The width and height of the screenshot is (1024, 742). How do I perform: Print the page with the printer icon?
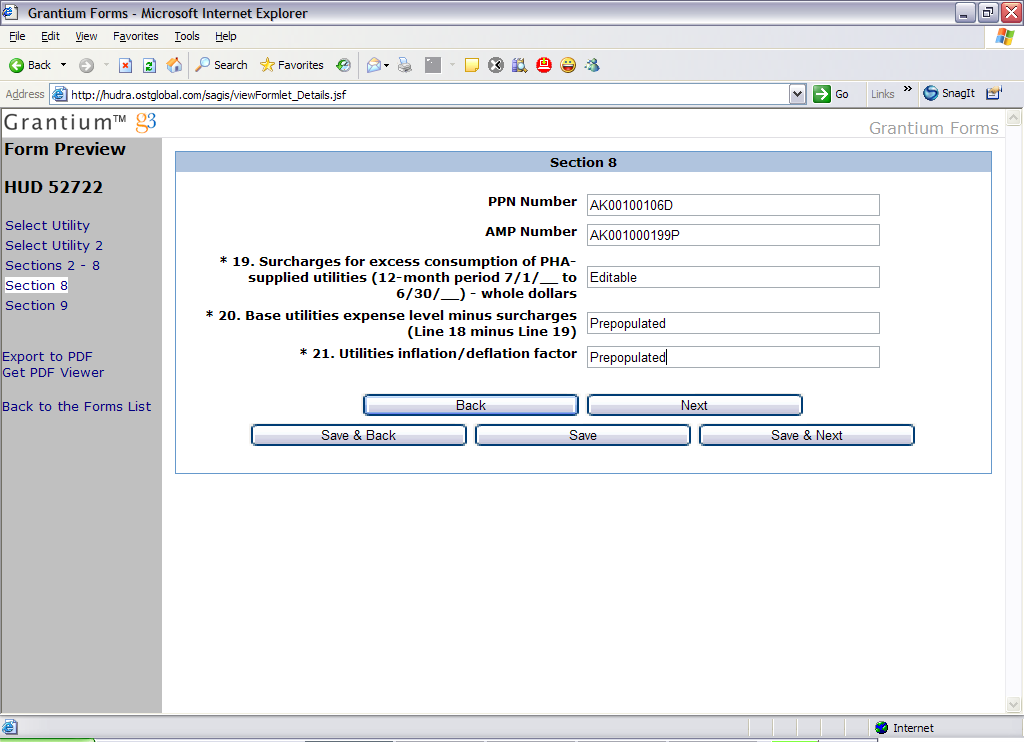(405, 65)
